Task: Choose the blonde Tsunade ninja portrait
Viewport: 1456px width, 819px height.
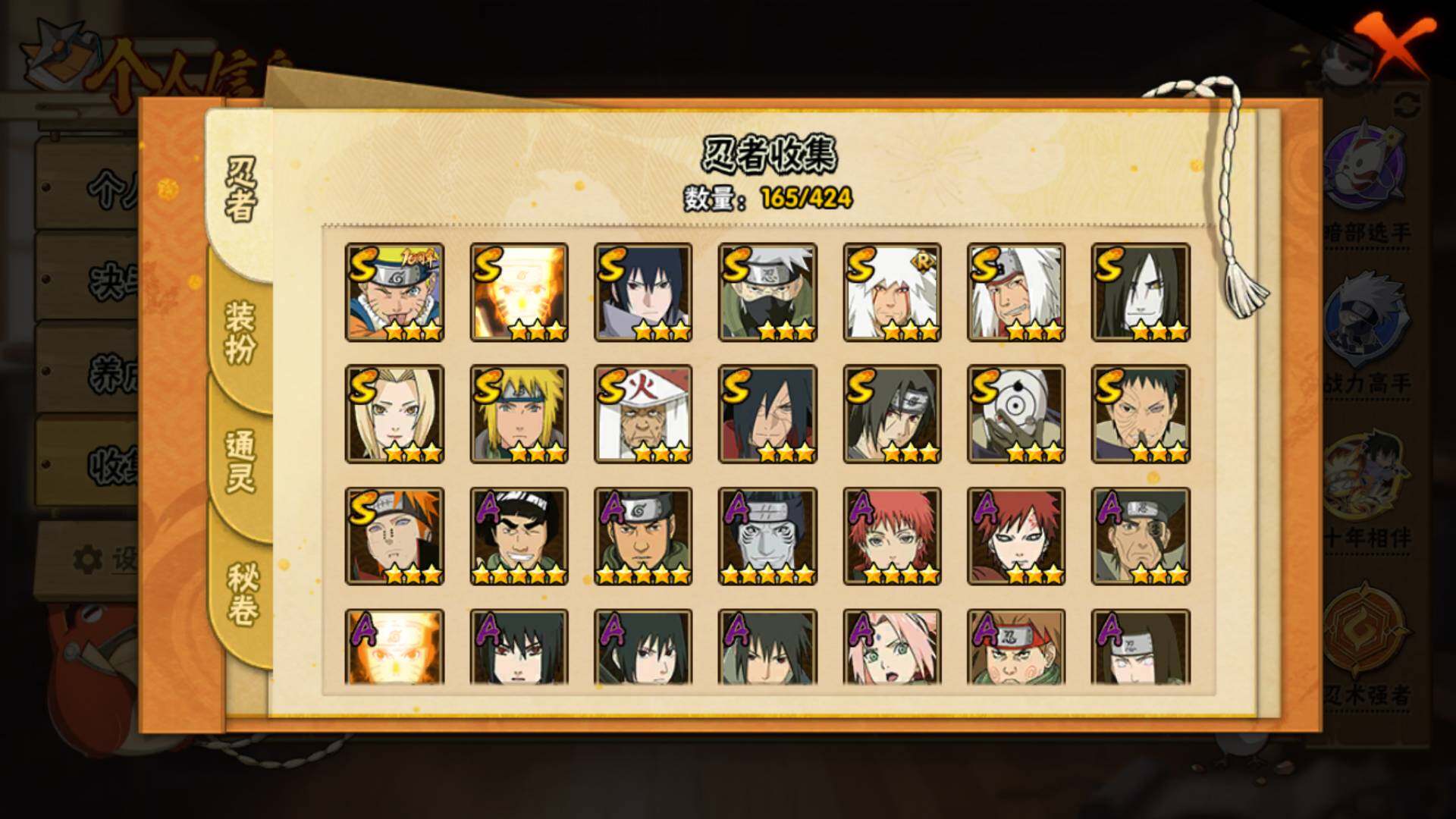Action: click(394, 414)
